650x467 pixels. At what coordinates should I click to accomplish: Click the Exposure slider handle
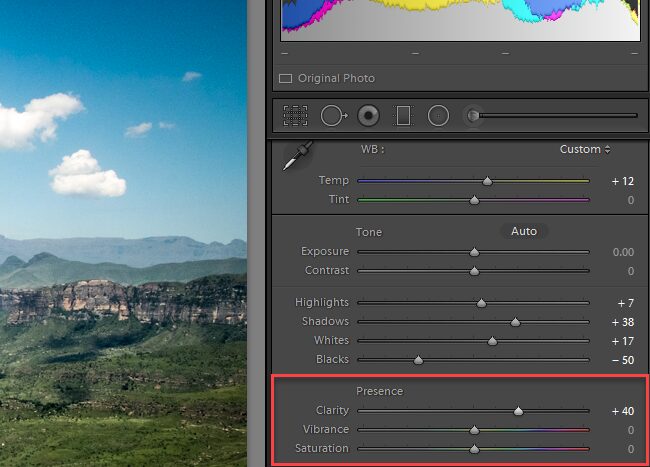tap(474, 252)
